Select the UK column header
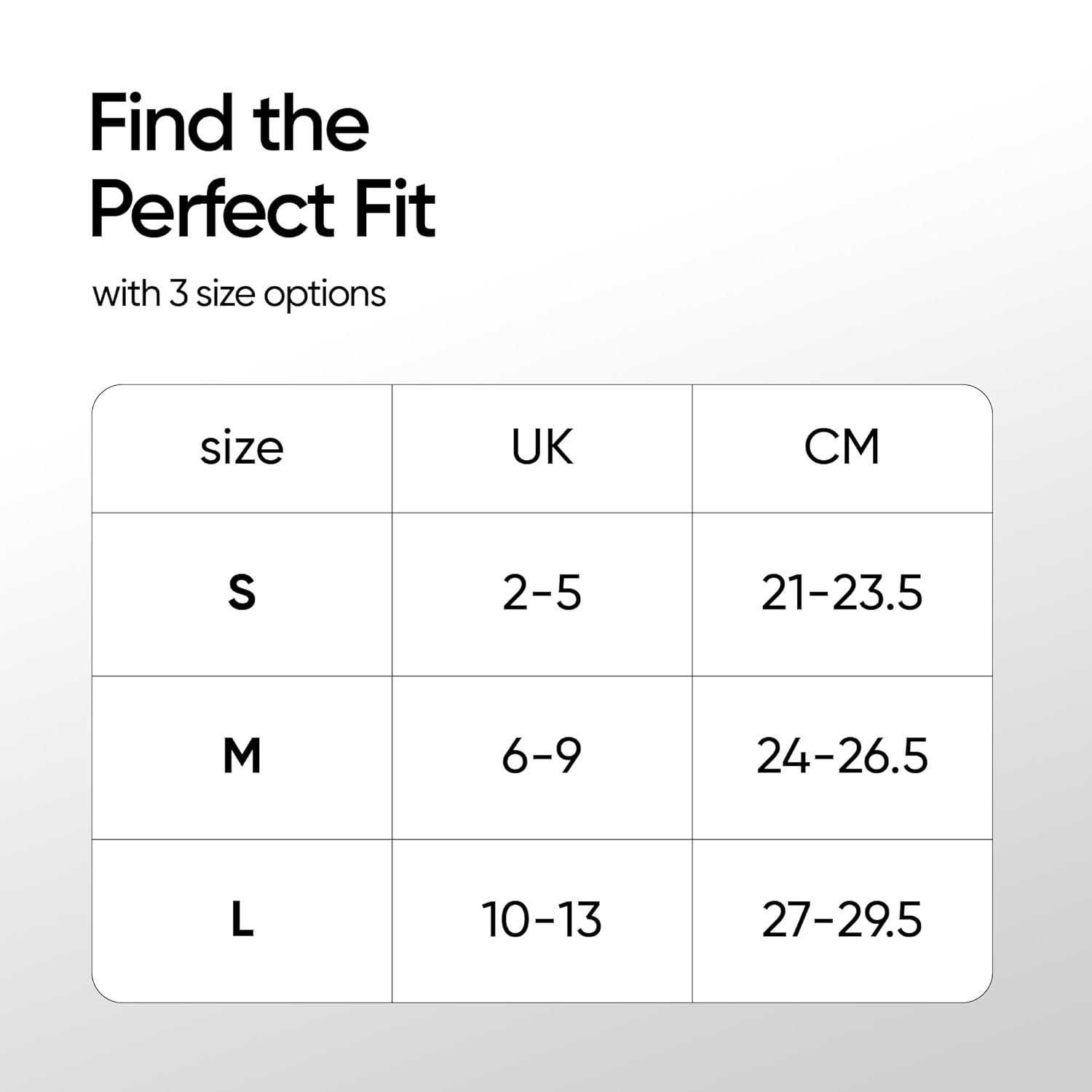Screen dimensions: 1092x1092 [x=542, y=447]
